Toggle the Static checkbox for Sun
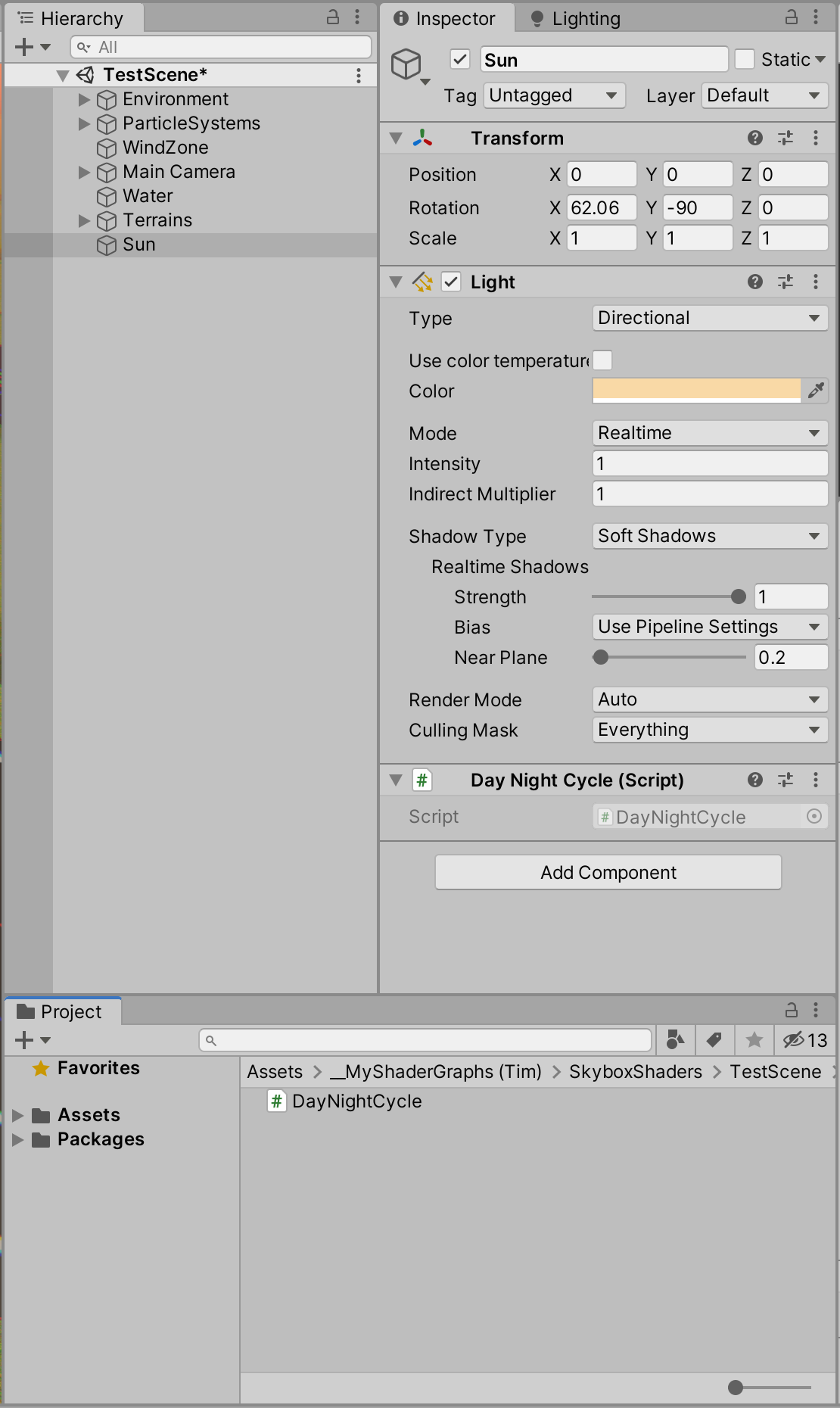 pyautogui.click(x=745, y=59)
